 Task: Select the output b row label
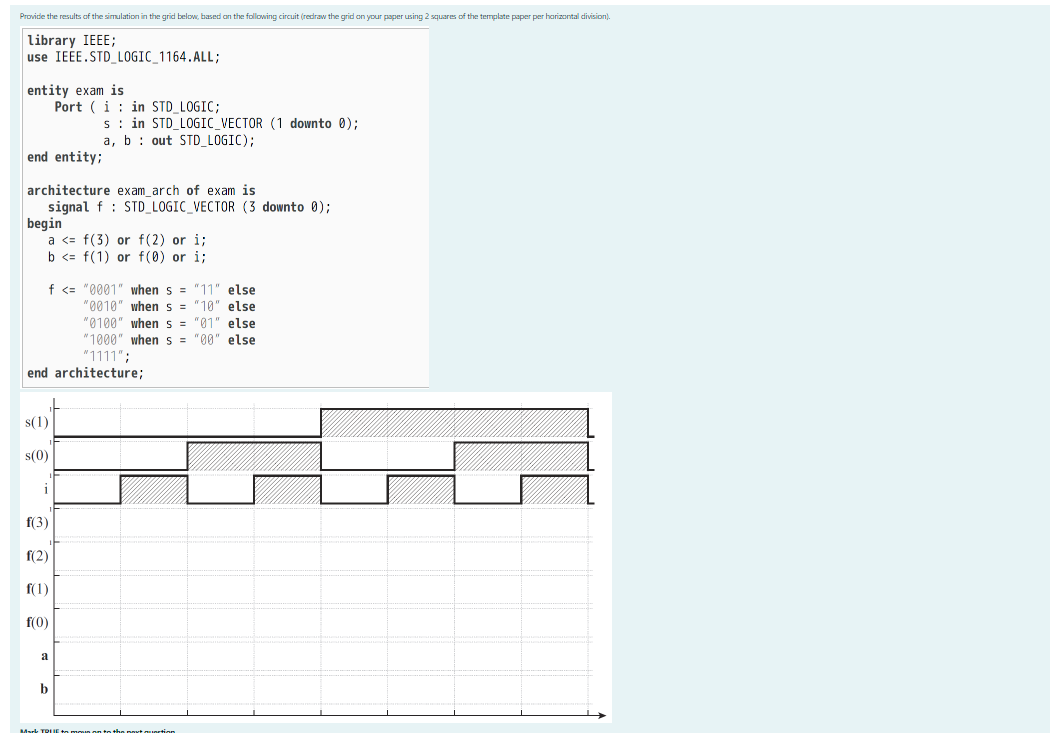click(x=44, y=689)
